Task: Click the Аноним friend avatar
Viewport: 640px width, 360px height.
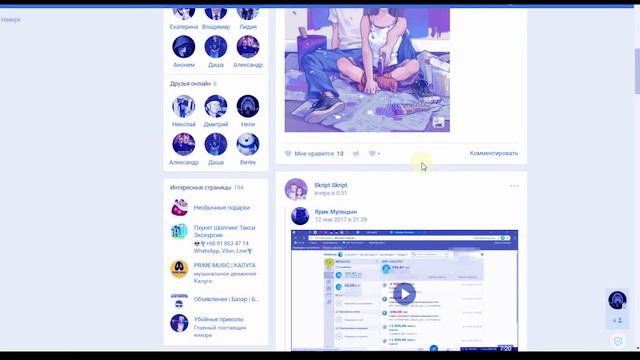Action: coord(184,47)
